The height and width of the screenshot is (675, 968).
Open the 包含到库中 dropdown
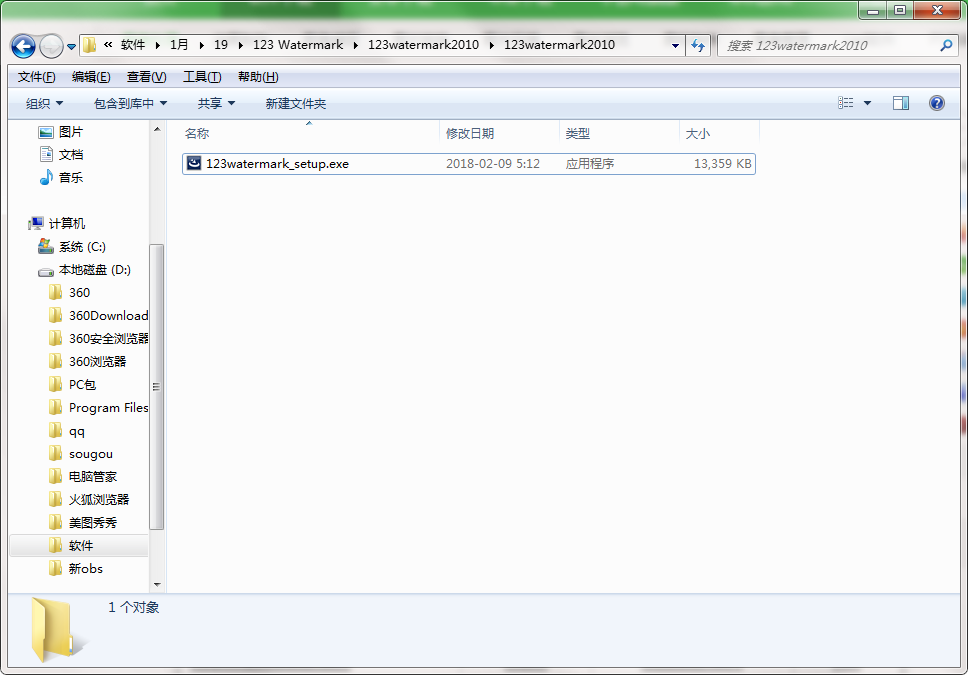click(x=130, y=103)
